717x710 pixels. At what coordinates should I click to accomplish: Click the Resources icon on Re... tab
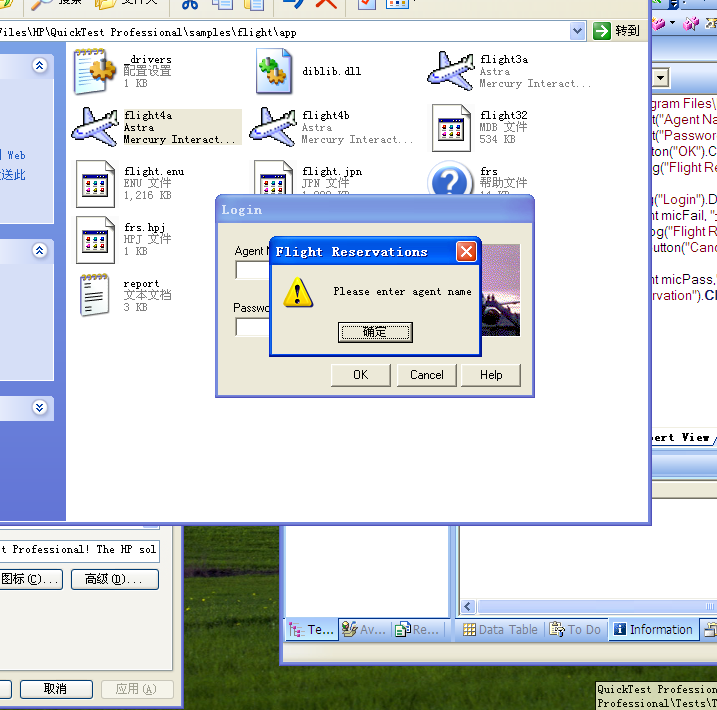403,630
